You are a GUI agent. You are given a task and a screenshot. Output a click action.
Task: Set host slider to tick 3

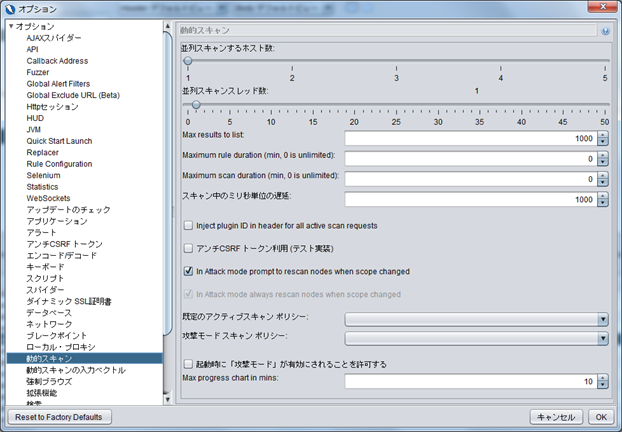click(x=396, y=61)
